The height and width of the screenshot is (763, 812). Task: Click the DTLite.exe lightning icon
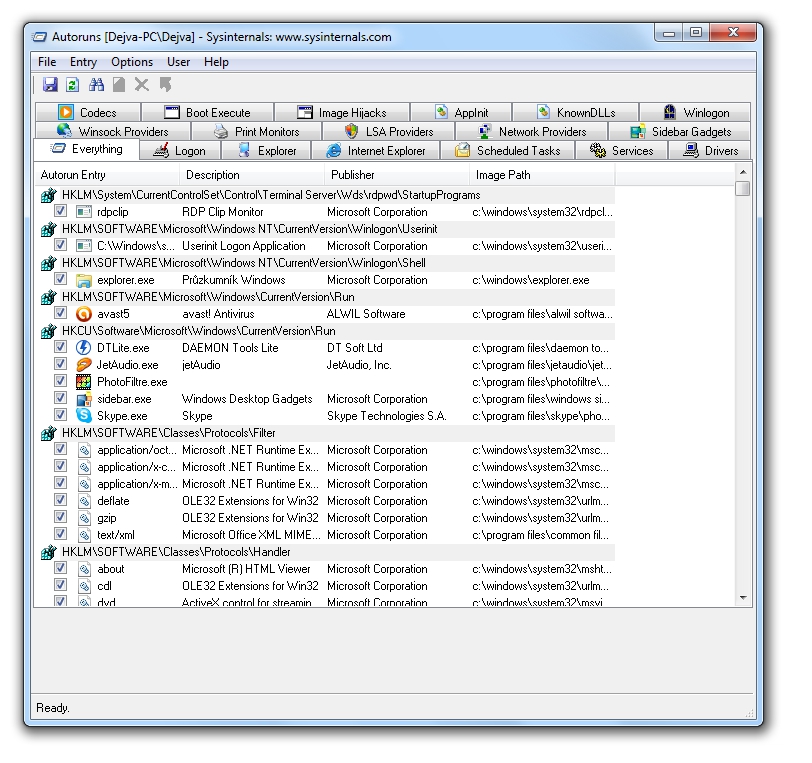(84, 348)
